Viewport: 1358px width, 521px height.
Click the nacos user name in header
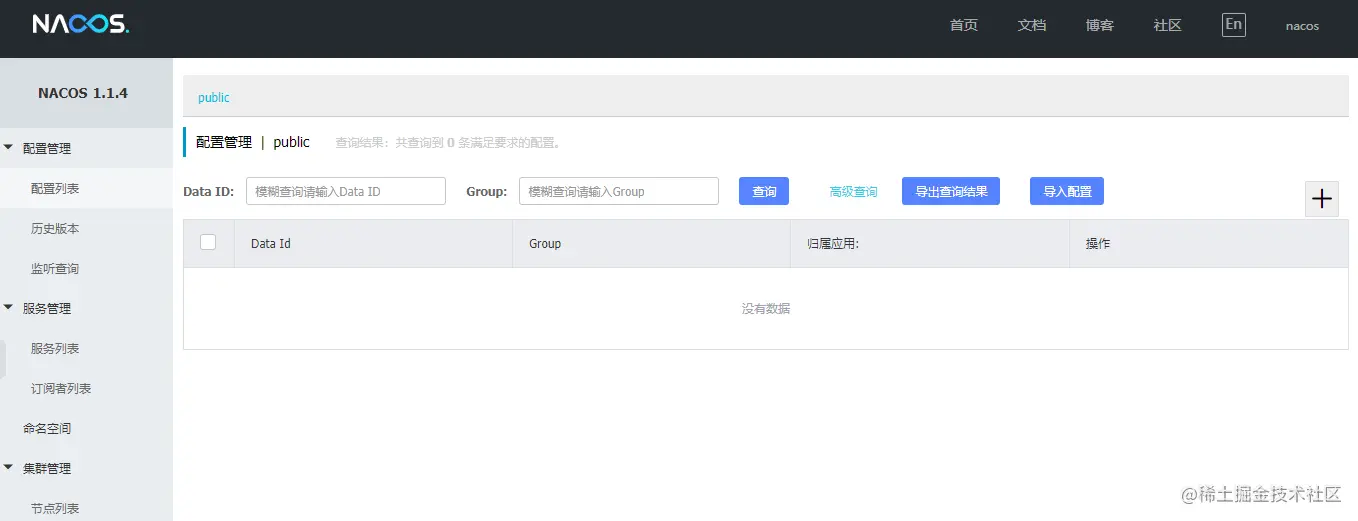coord(1302,26)
